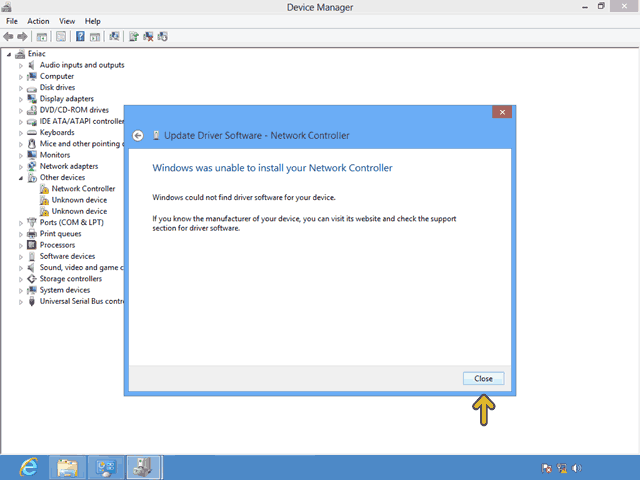Click the Disable device toolbar icon

click(x=163, y=37)
